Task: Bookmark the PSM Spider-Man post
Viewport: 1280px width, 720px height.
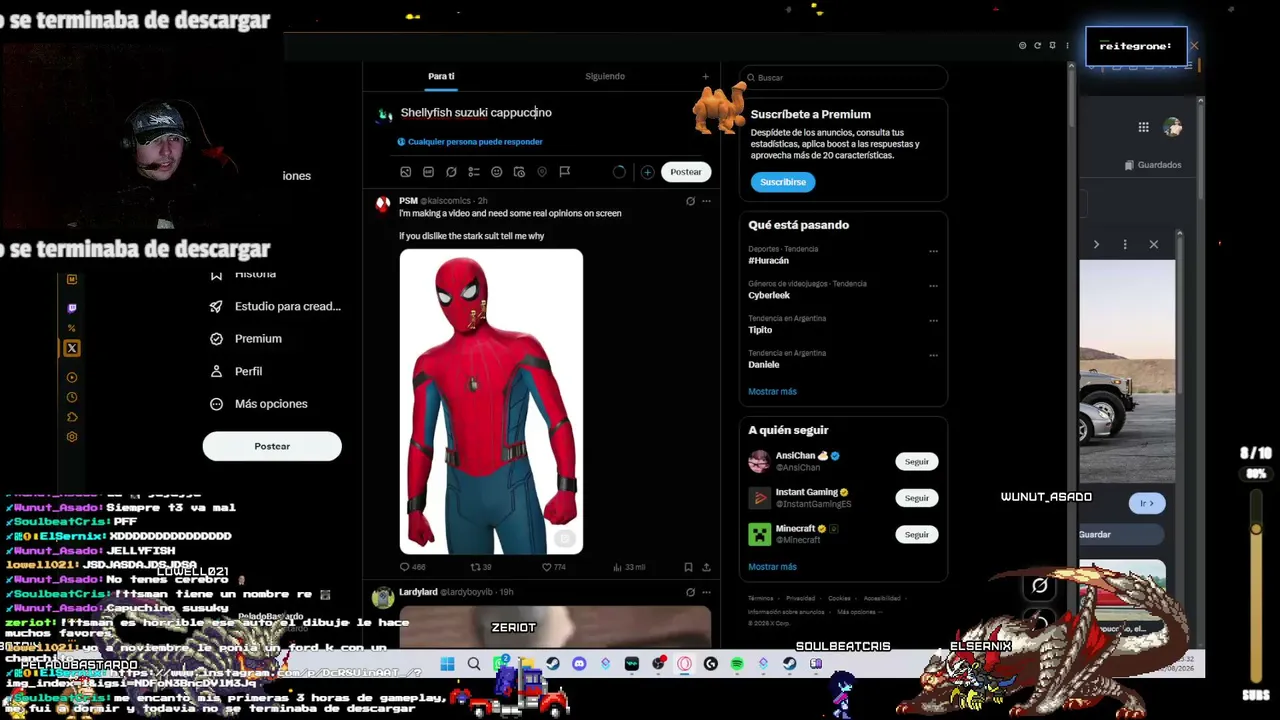Action: click(688, 567)
